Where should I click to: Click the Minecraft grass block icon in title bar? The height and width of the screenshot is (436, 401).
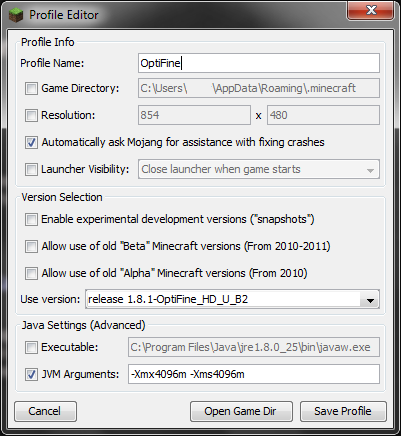coord(16,15)
